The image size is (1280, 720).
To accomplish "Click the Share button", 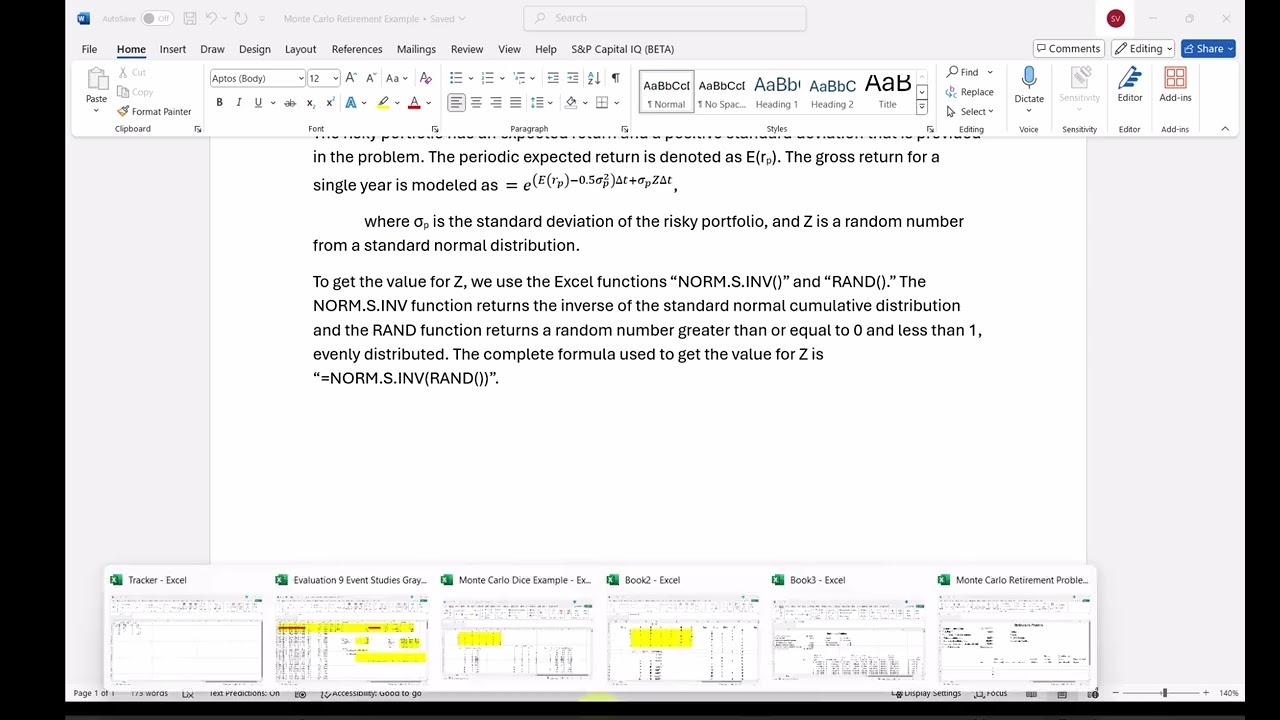I will pos(1208,48).
